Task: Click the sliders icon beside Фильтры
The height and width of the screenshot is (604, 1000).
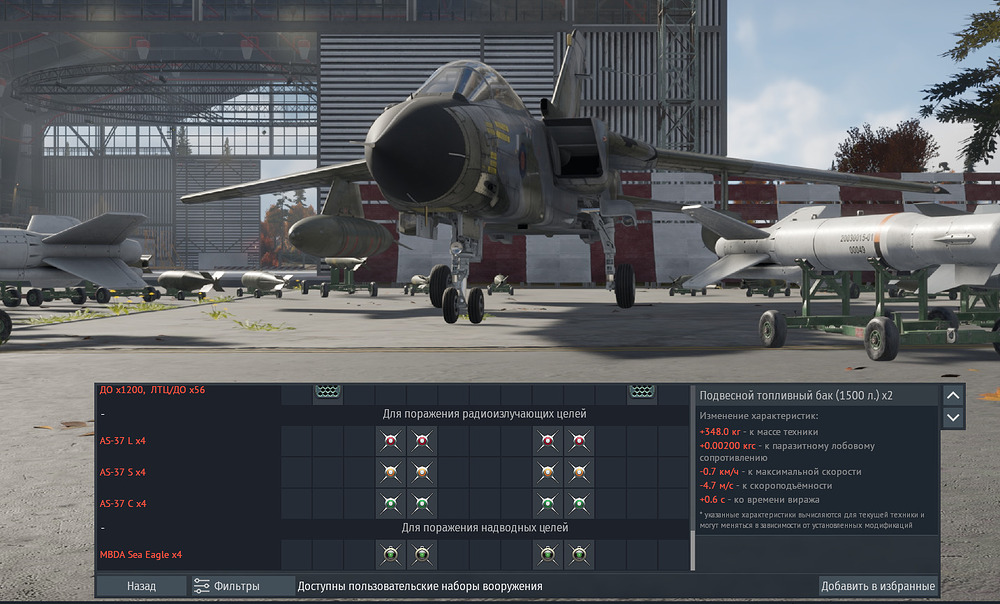Action: [202, 586]
